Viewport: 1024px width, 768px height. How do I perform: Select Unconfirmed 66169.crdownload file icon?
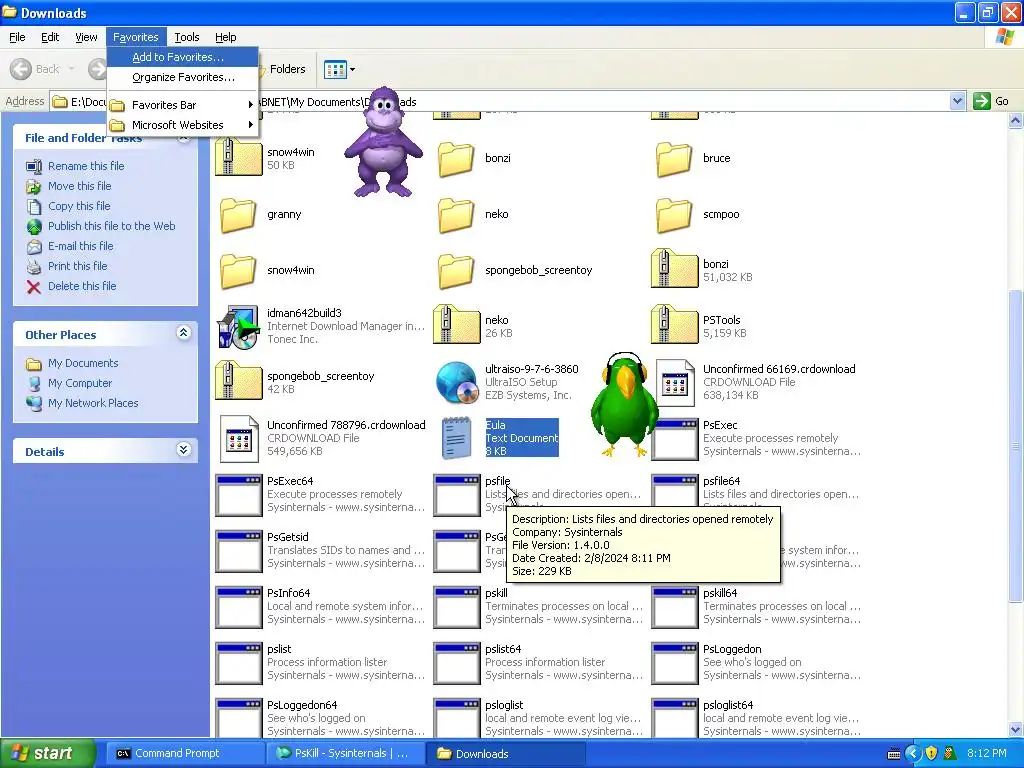[x=675, y=383]
